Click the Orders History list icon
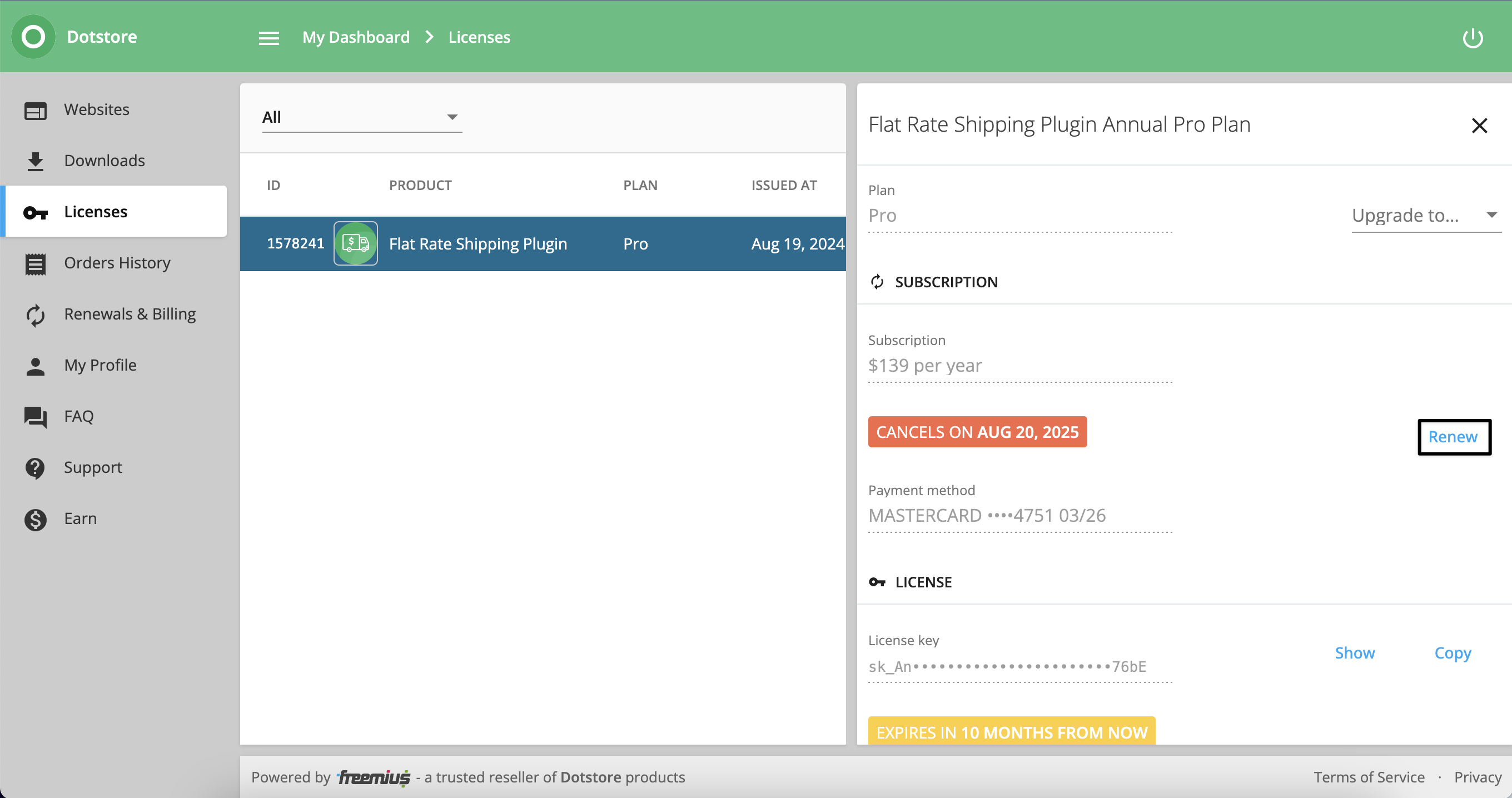 (35, 264)
